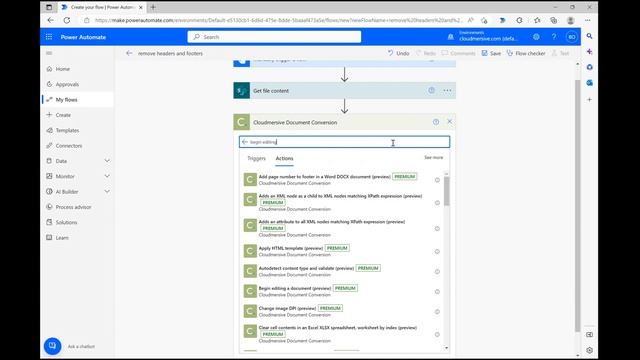This screenshot has width=640, height=360.
Task: Select Change image DPI action
Action: click(x=342, y=311)
